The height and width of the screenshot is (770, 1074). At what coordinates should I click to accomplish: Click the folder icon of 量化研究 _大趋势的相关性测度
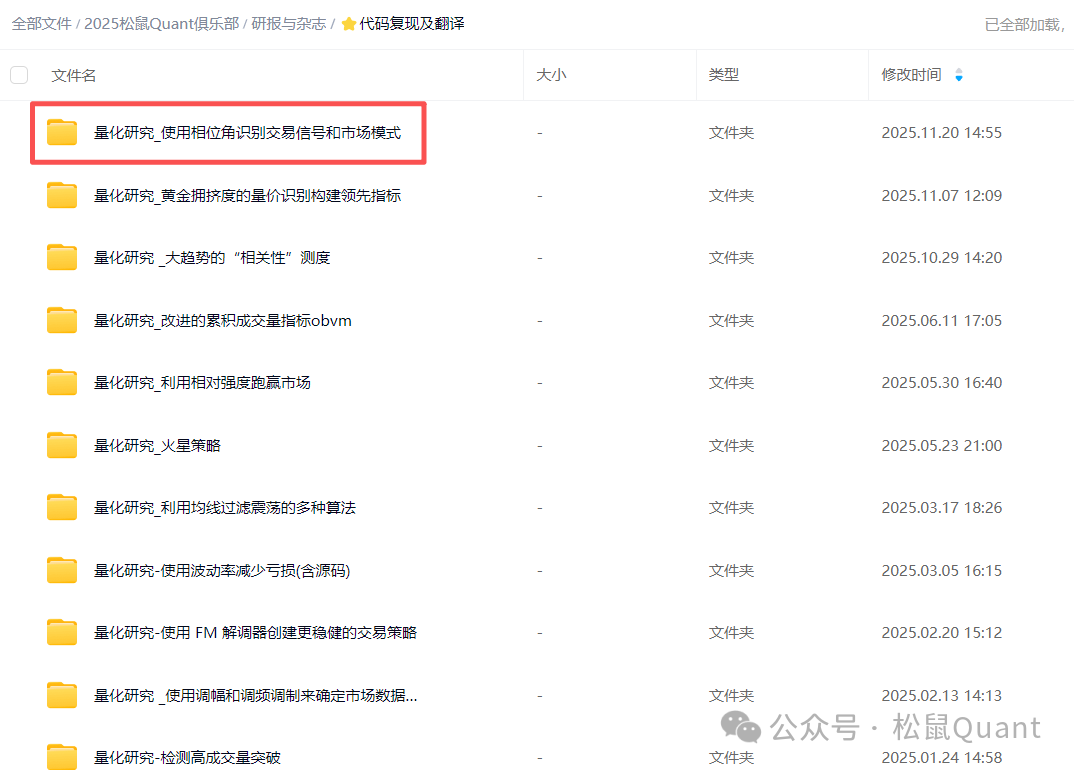coord(61,257)
